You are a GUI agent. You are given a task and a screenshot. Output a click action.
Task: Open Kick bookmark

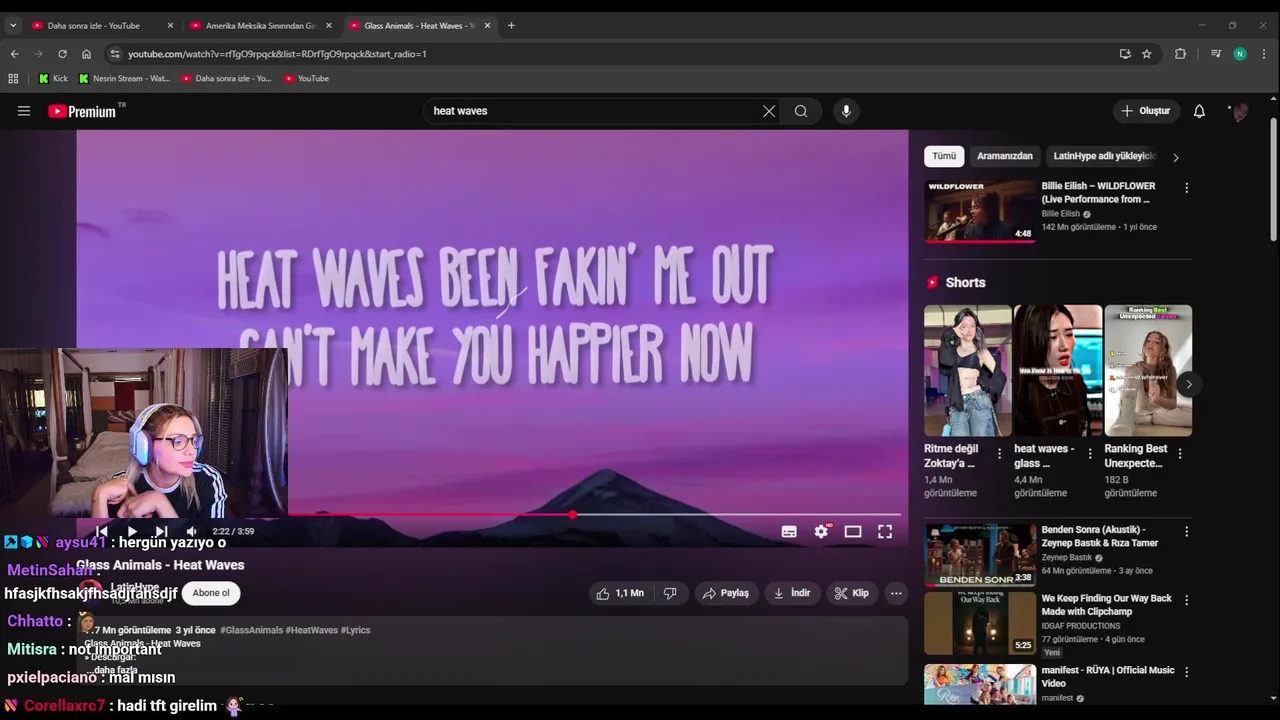point(53,78)
